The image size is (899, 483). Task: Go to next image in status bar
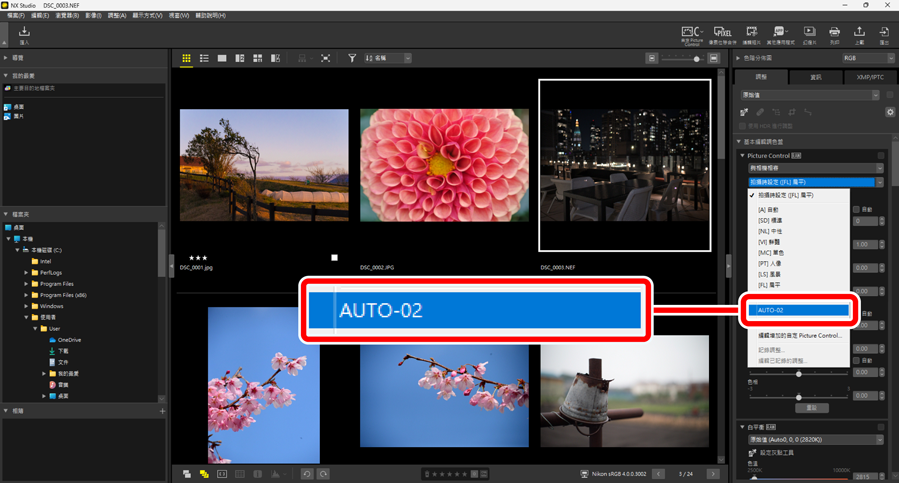point(713,473)
